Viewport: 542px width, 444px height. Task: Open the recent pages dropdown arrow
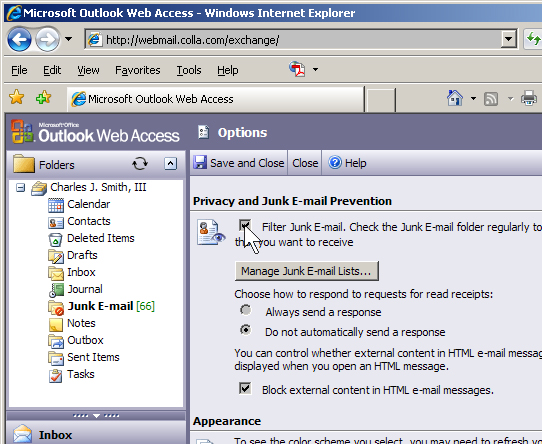pos(68,39)
